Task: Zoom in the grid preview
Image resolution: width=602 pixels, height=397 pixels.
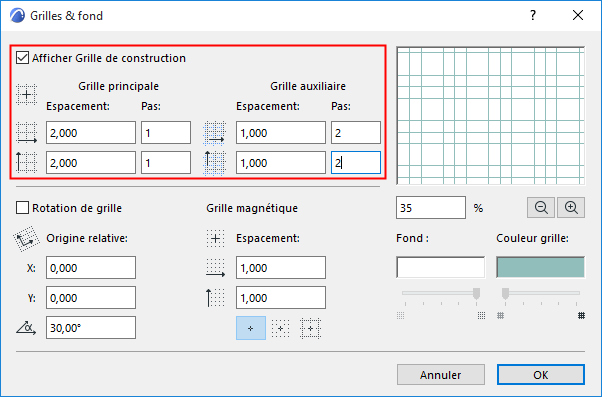Action: pyautogui.click(x=571, y=208)
